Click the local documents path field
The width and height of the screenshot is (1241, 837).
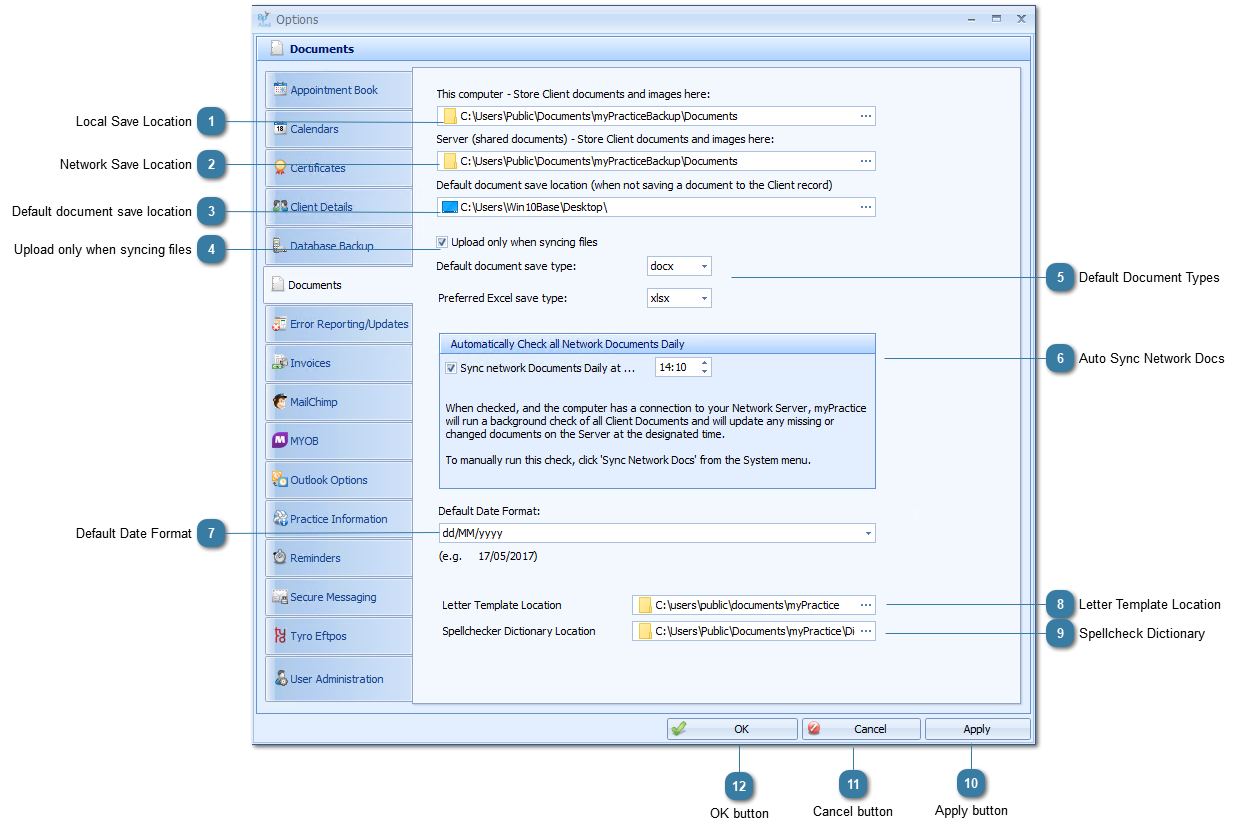pyautogui.click(x=656, y=116)
